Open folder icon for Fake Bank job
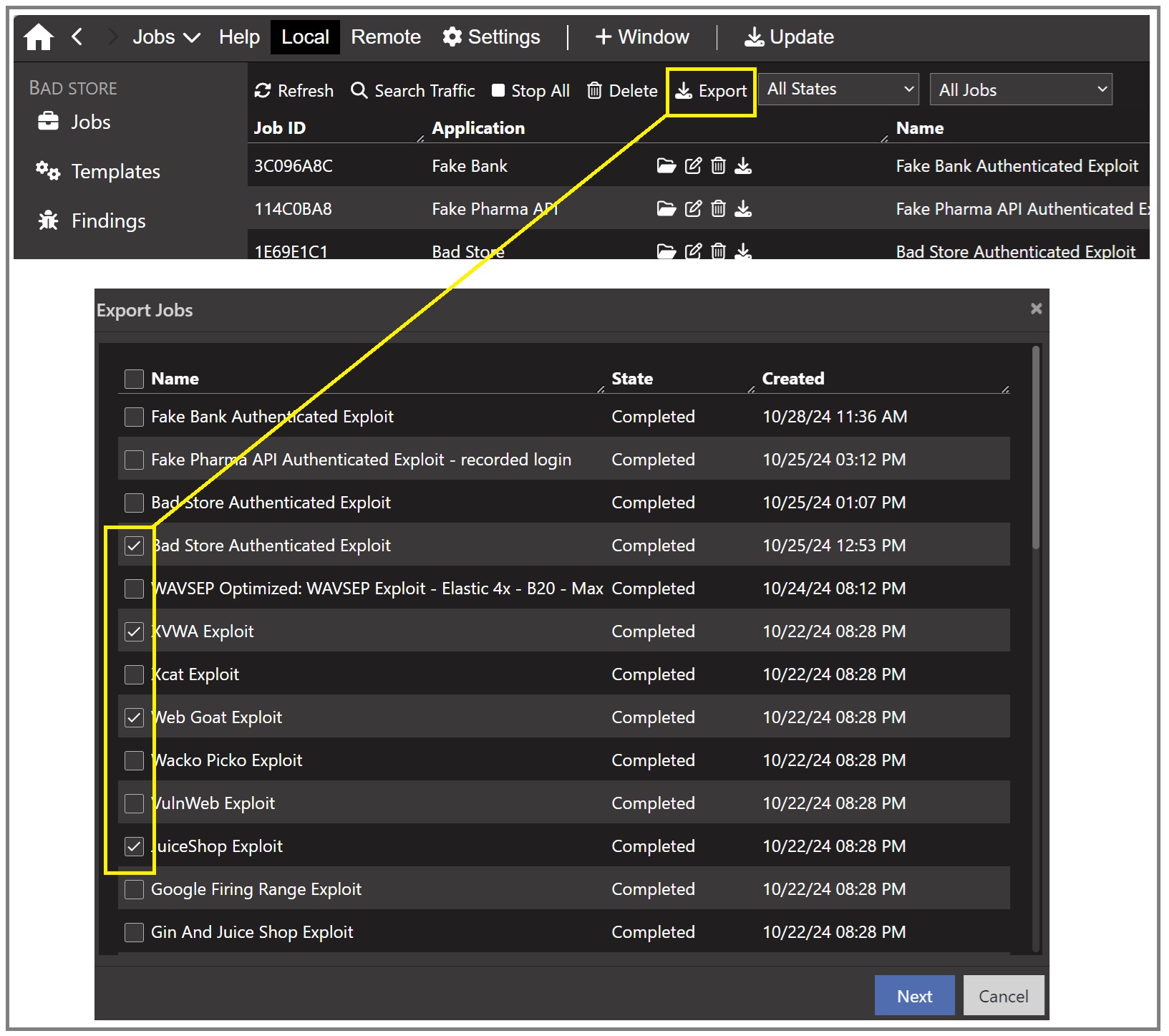Screen dimensions: 1169x1036 point(666,166)
